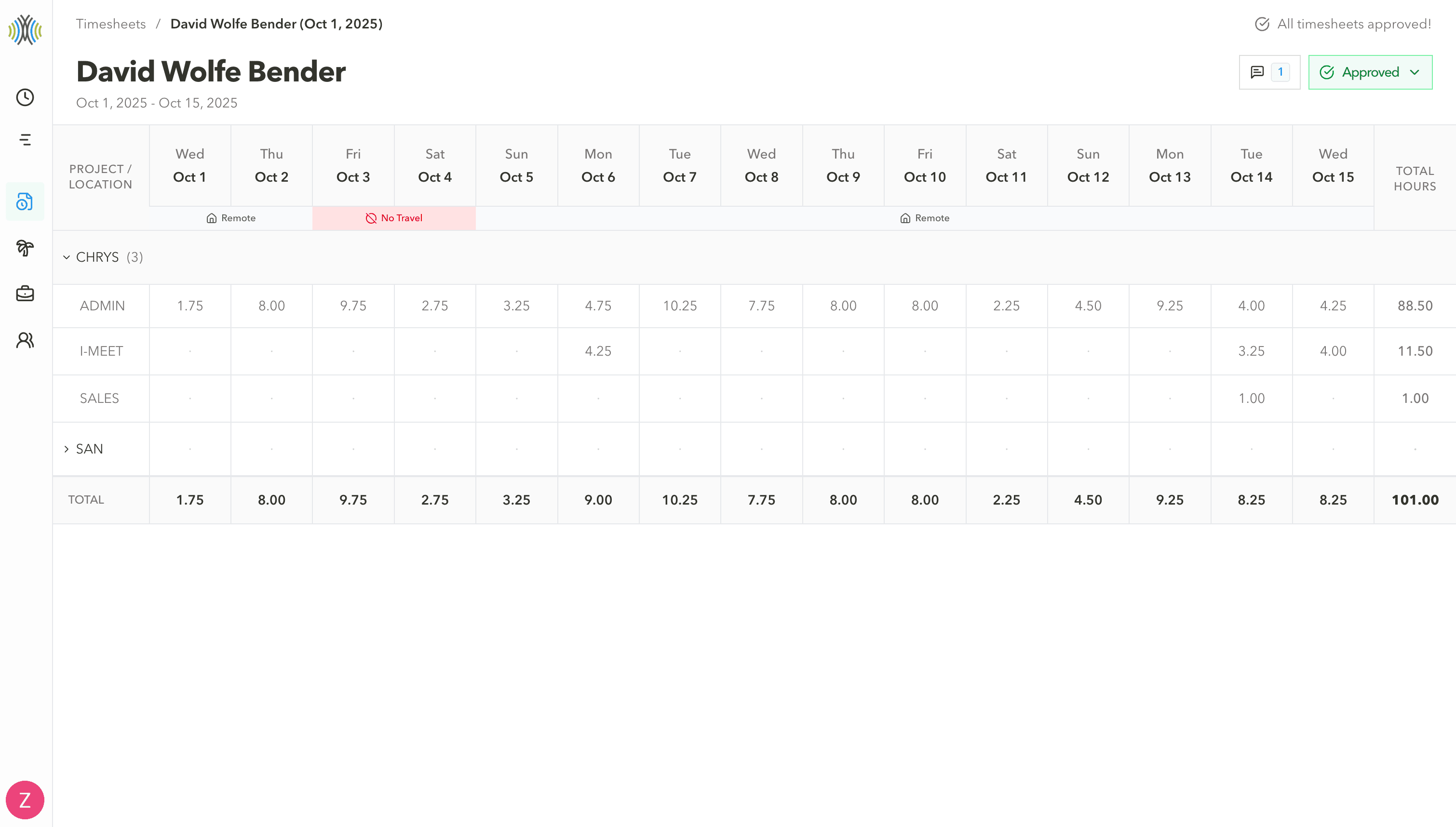Open the pink Z profile avatar

click(x=25, y=799)
